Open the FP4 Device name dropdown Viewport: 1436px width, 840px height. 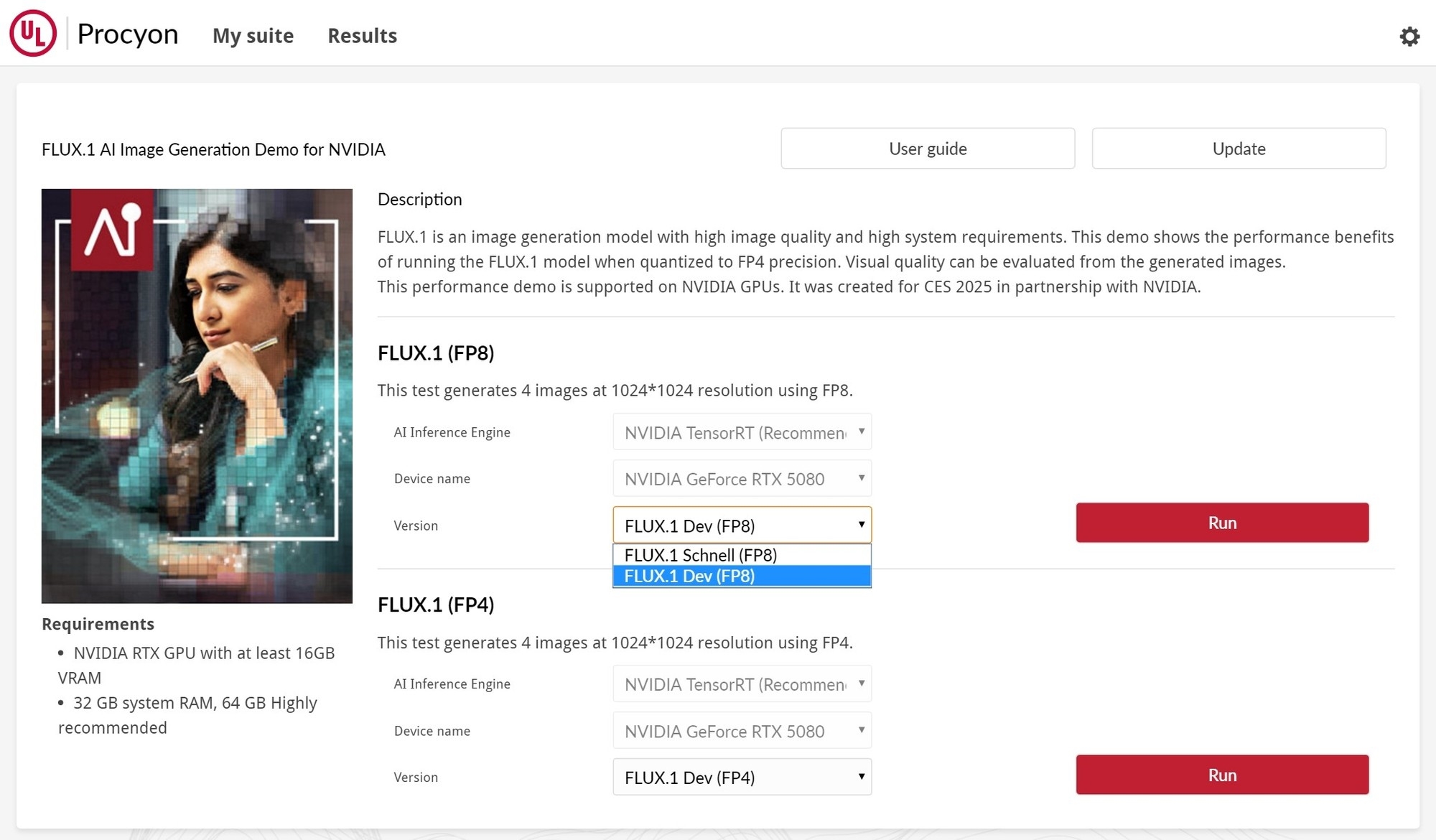(x=741, y=731)
